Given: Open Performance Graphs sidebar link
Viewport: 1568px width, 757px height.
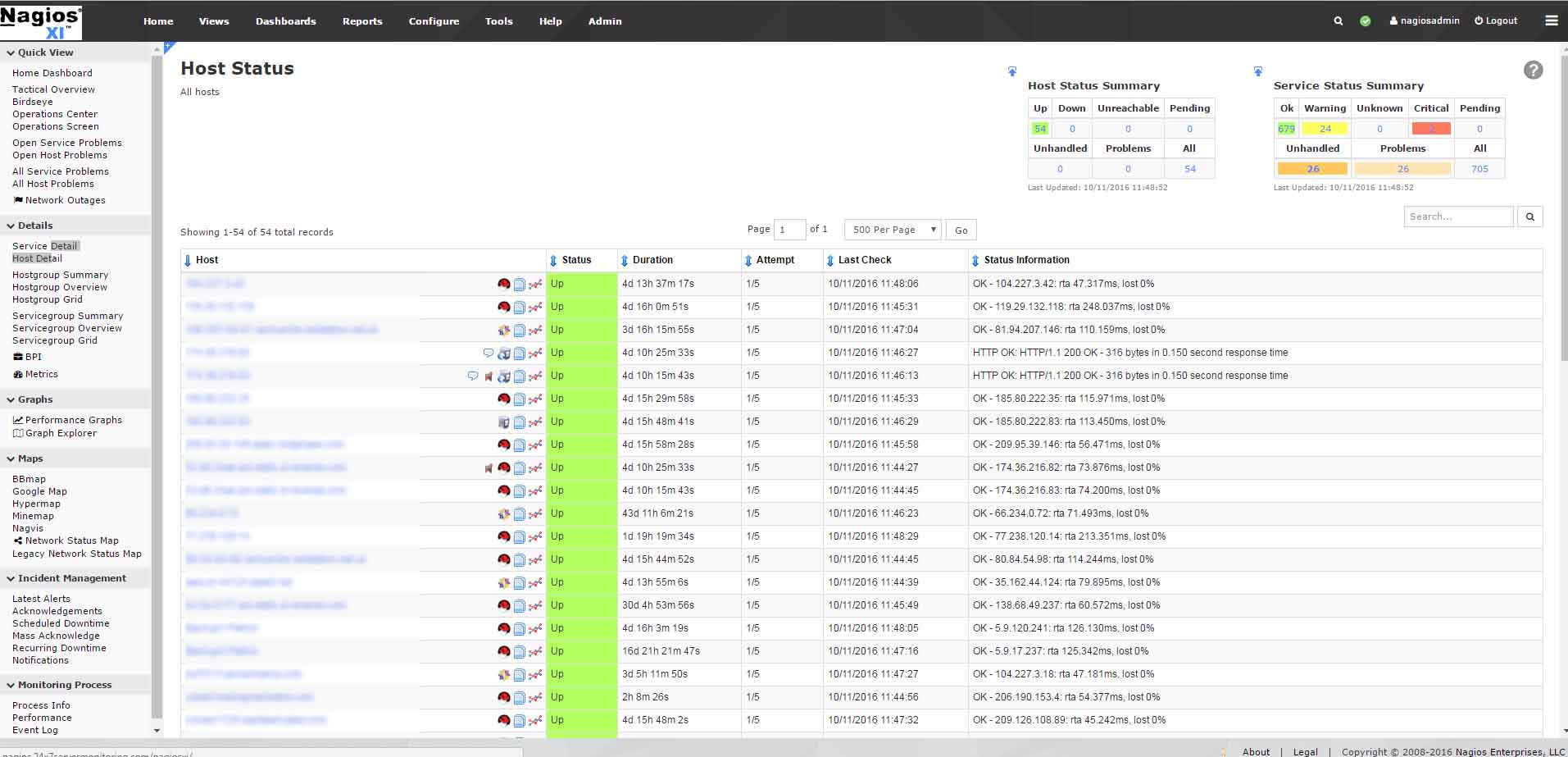Looking at the screenshot, I should click(67, 420).
